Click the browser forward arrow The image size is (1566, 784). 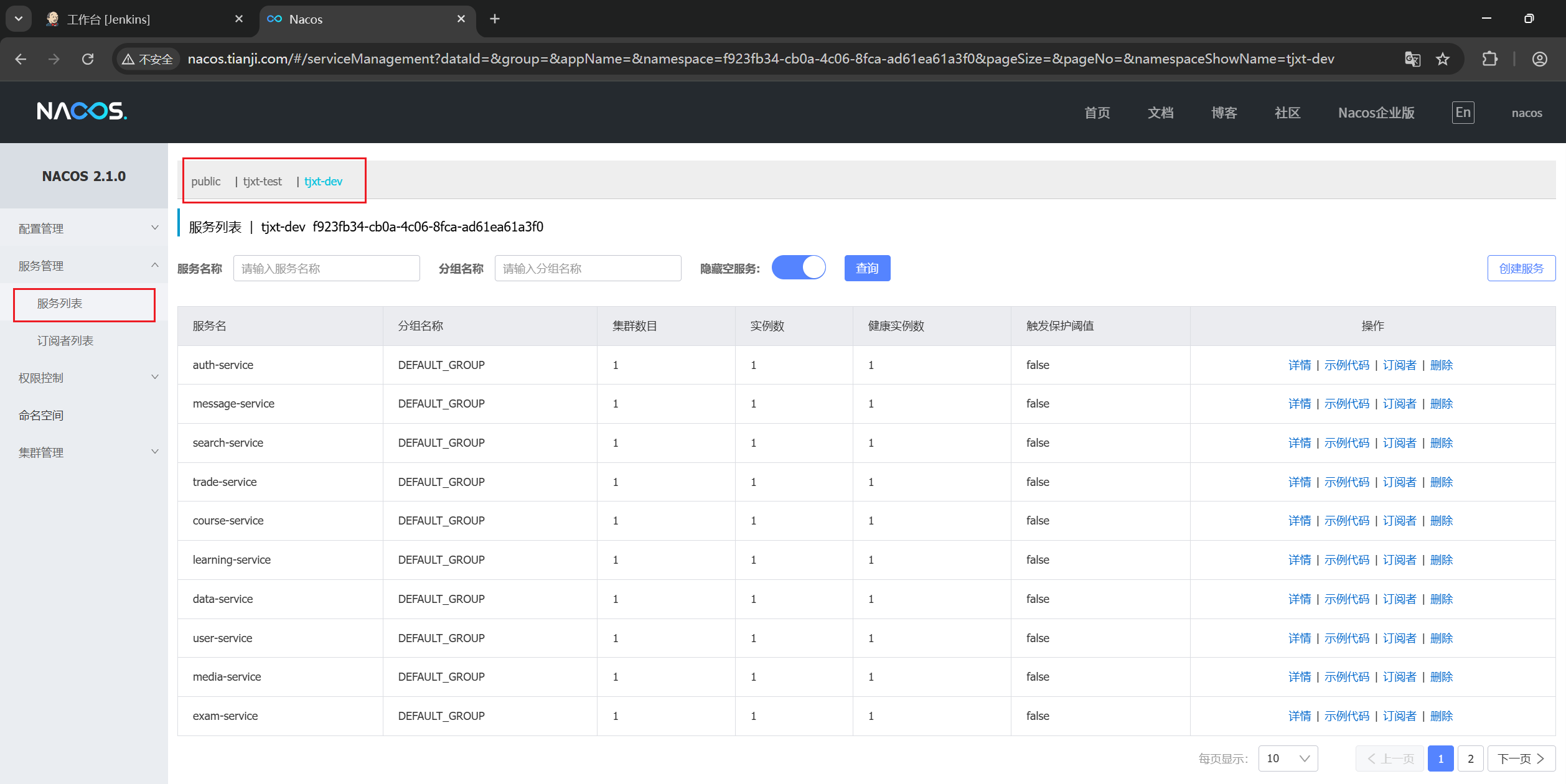tap(54, 59)
